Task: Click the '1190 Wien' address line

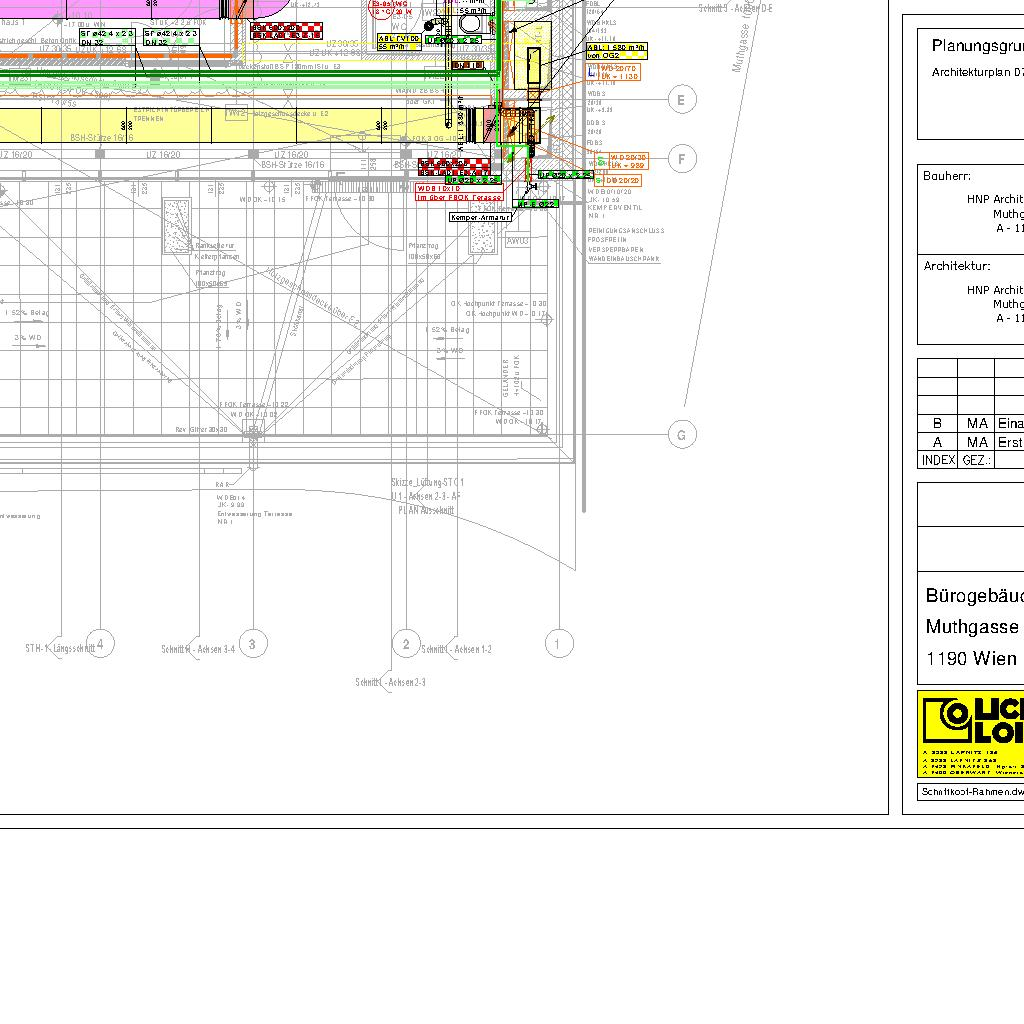Action: (x=971, y=658)
